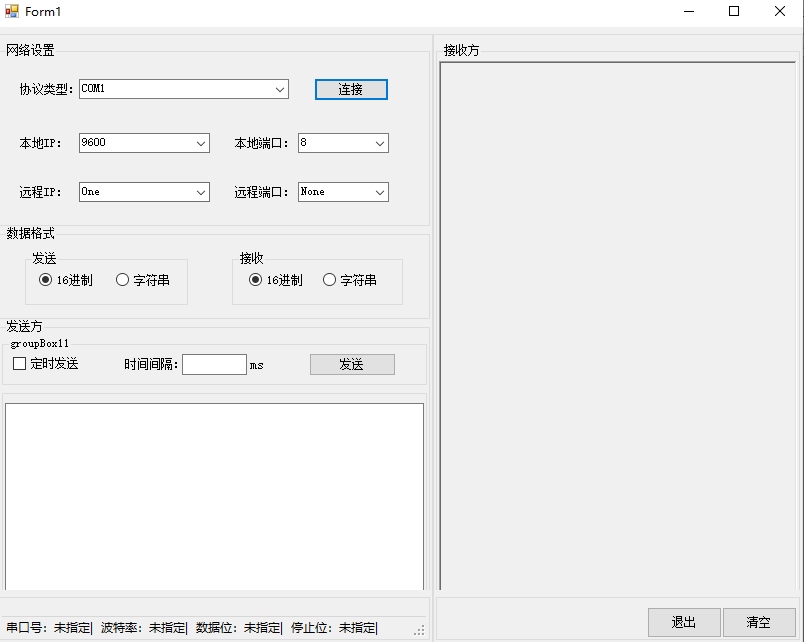Click the 退出 exit button

click(x=684, y=623)
